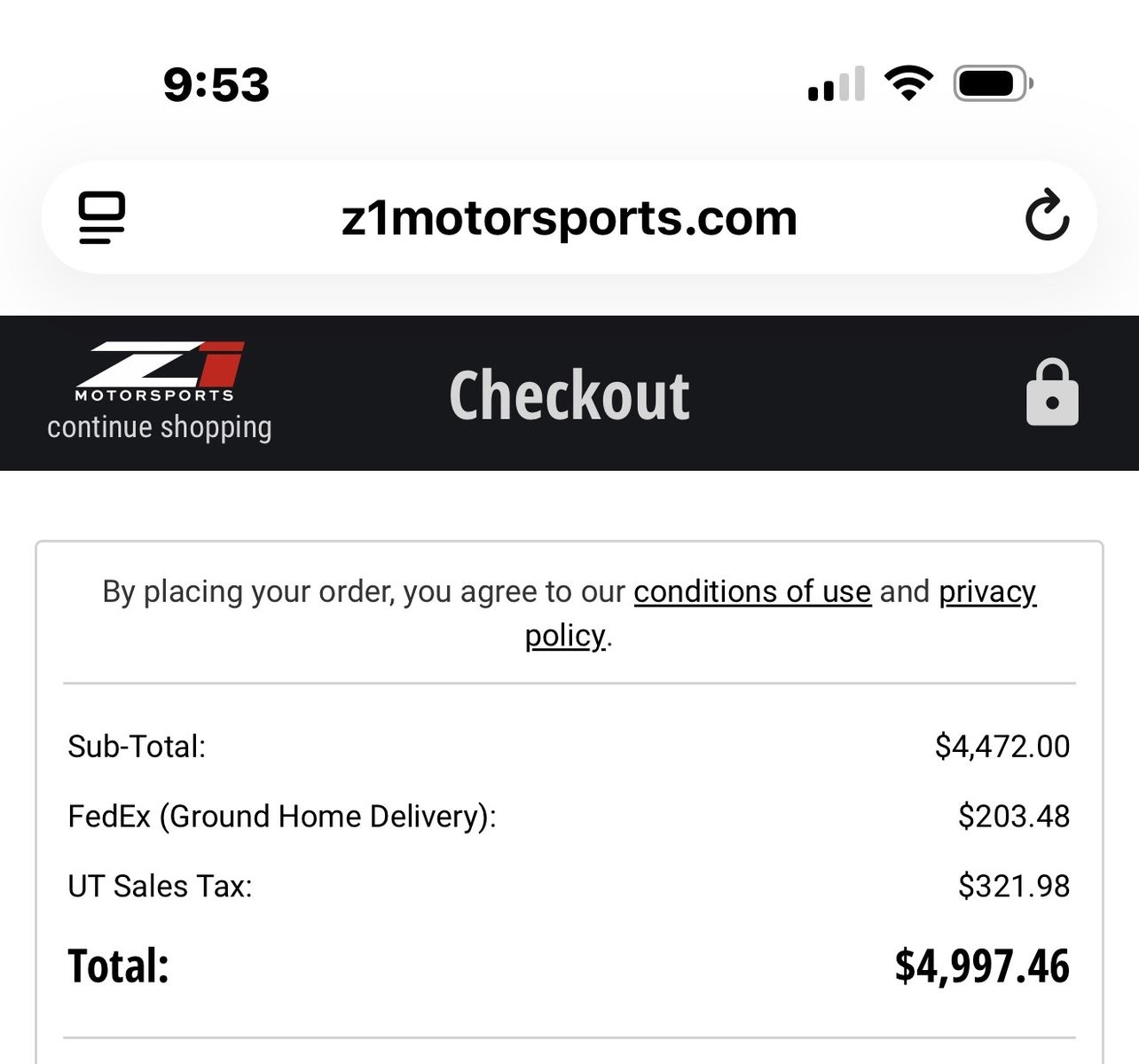Tap the secure checkout padlock icon
This screenshot has height=1064, width=1139.
[x=1052, y=393]
